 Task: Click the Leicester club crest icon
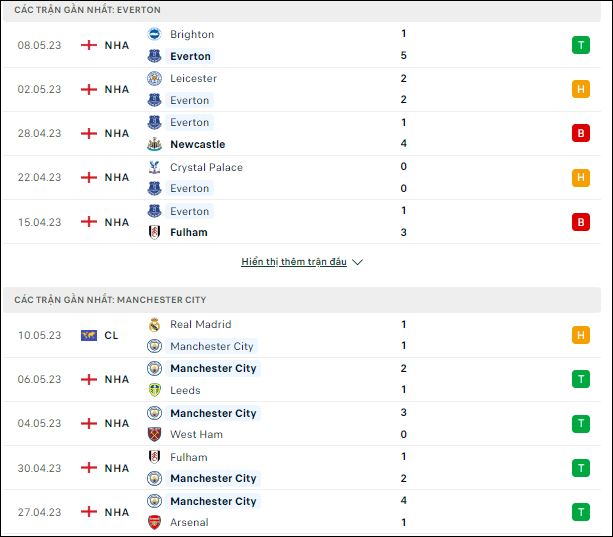click(154, 78)
